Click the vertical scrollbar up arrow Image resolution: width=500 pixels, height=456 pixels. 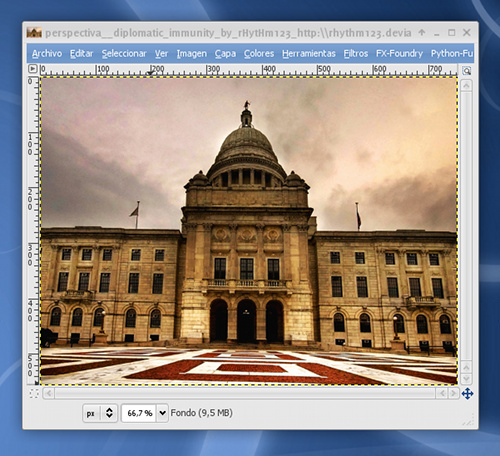pyautogui.click(x=466, y=86)
